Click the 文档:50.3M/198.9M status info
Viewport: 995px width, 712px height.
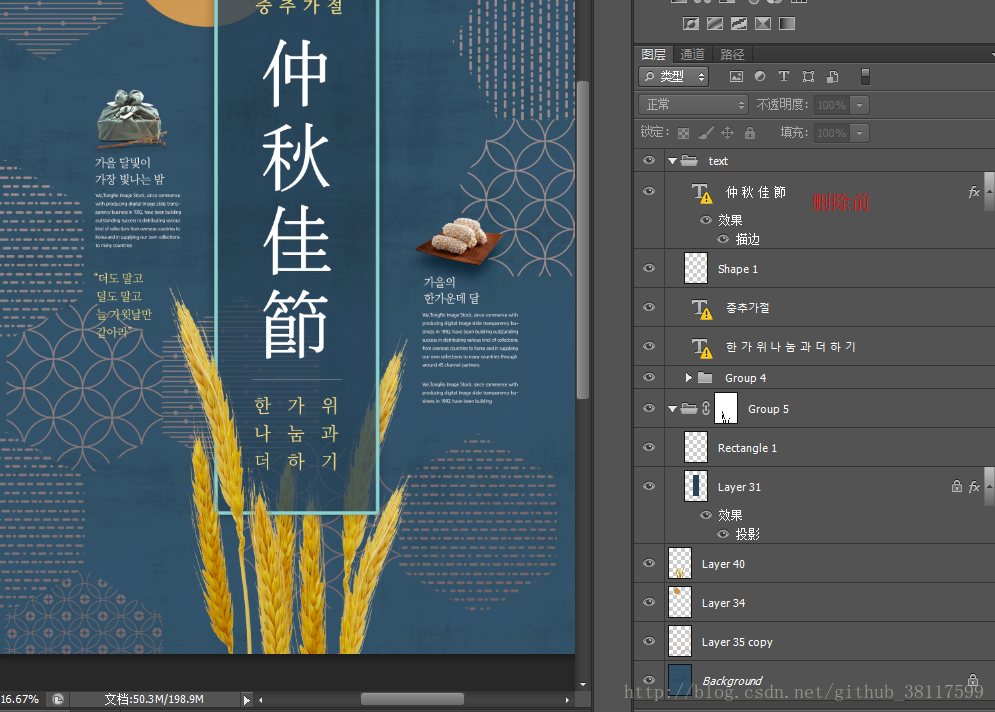pyautogui.click(x=154, y=699)
